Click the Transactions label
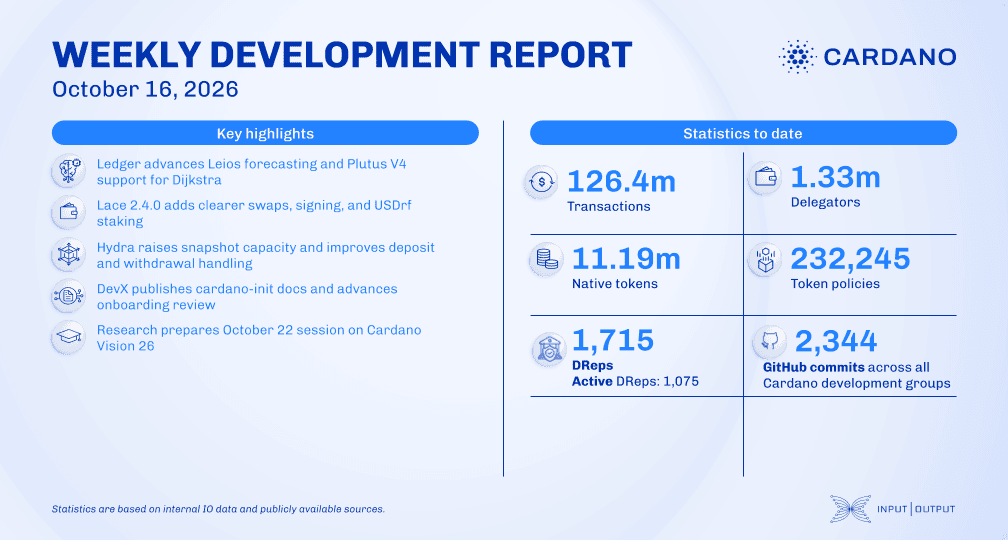This screenshot has width=1008, height=540. pos(609,206)
